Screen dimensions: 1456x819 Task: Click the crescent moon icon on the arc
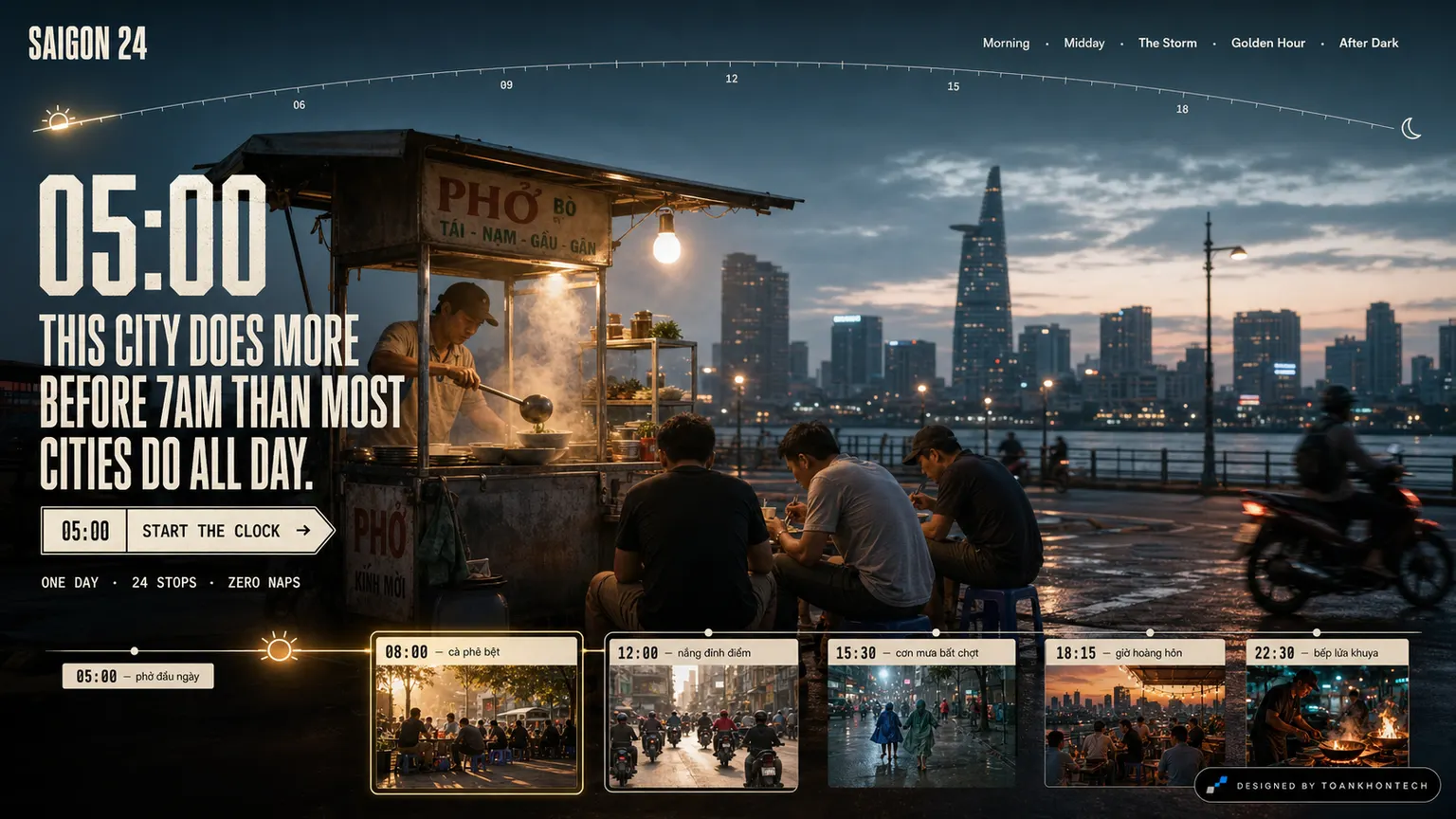pos(1410,128)
